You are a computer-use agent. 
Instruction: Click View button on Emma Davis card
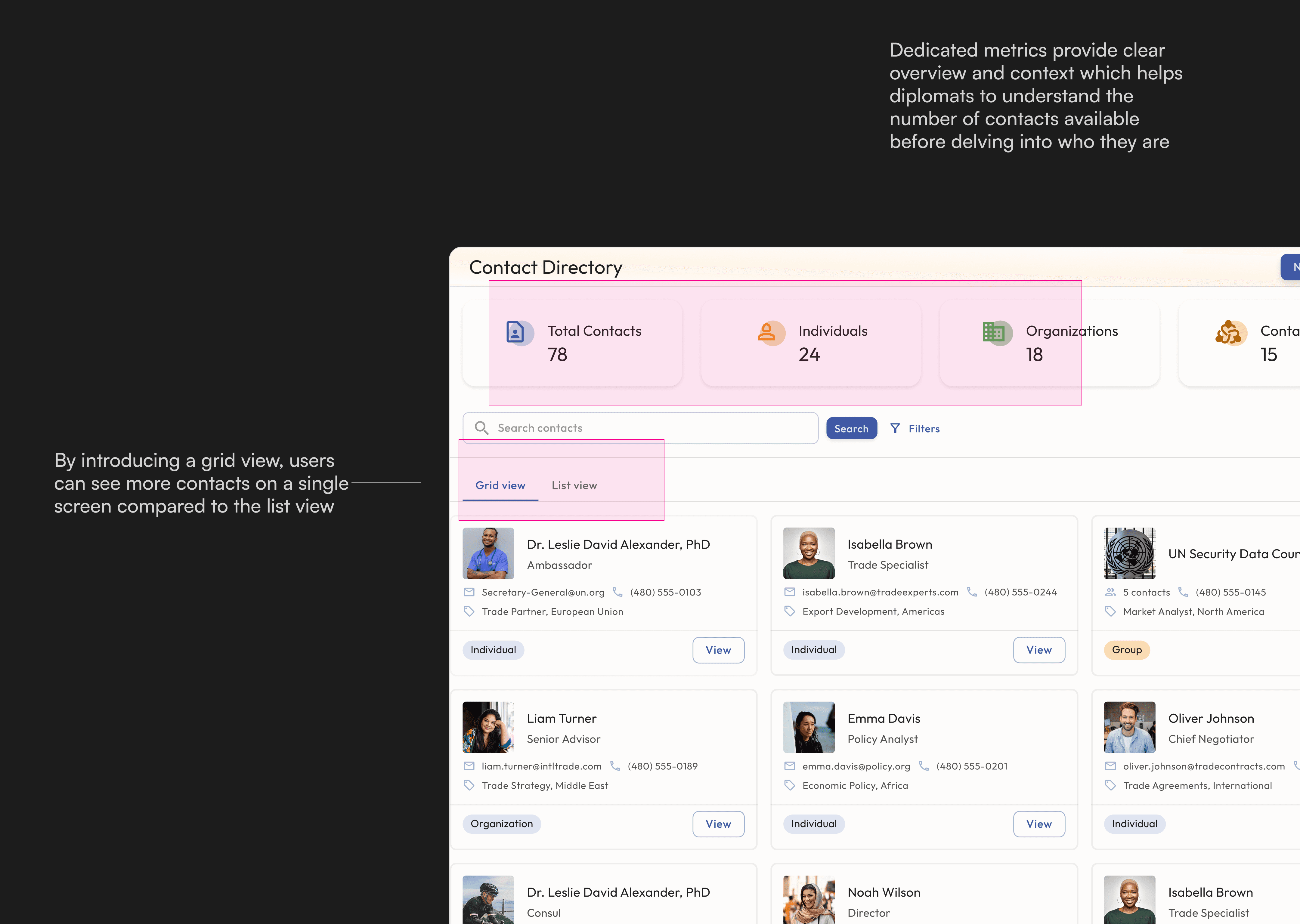tap(1039, 824)
